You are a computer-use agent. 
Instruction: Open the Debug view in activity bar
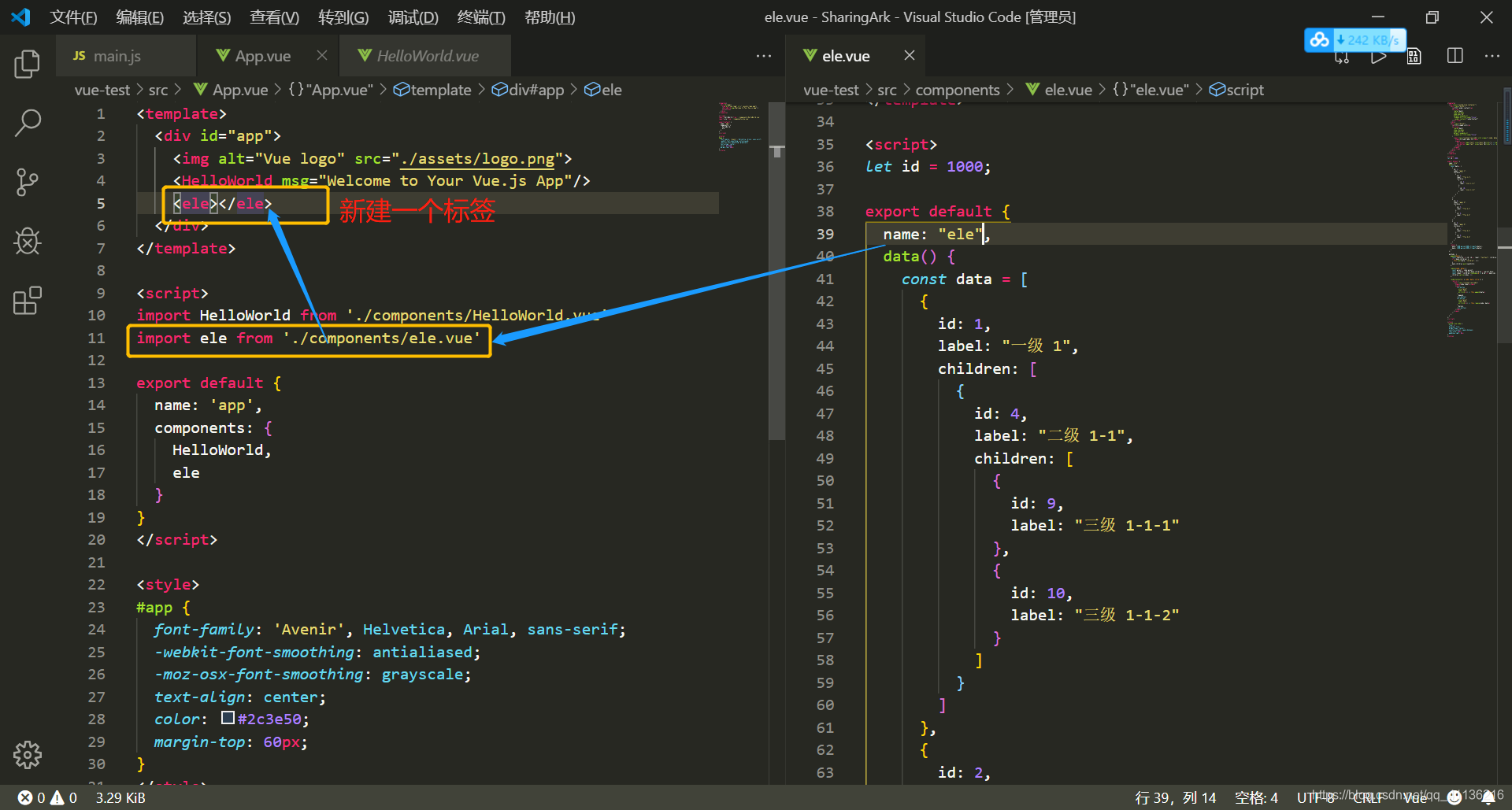pyautogui.click(x=28, y=241)
